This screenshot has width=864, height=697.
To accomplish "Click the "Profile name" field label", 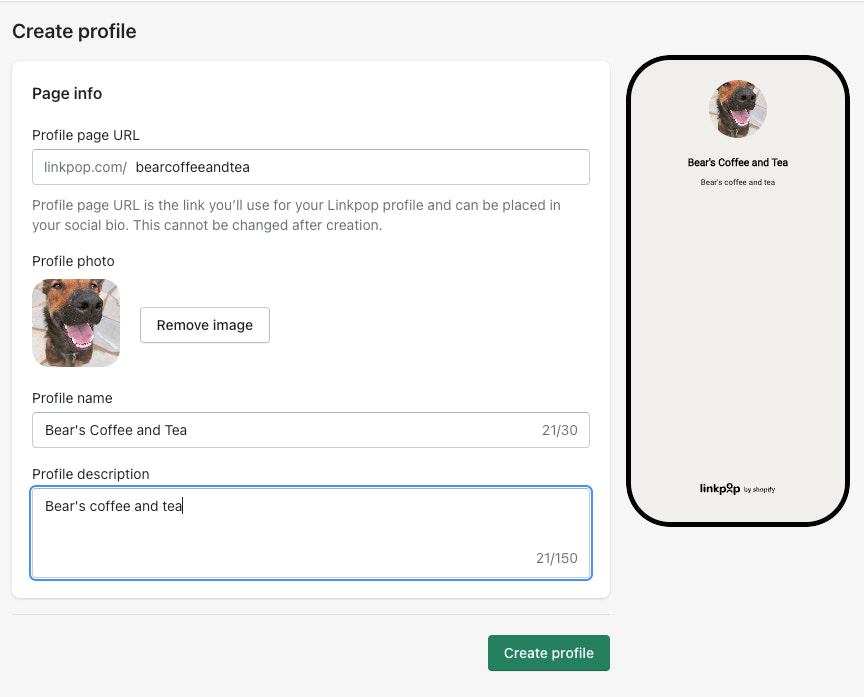I will tap(72, 398).
